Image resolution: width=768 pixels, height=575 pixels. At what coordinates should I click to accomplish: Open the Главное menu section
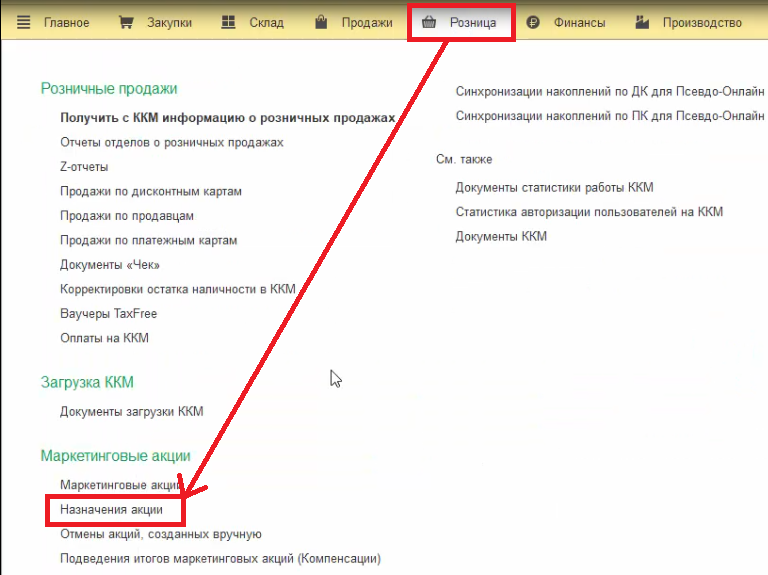(x=66, y=22)
